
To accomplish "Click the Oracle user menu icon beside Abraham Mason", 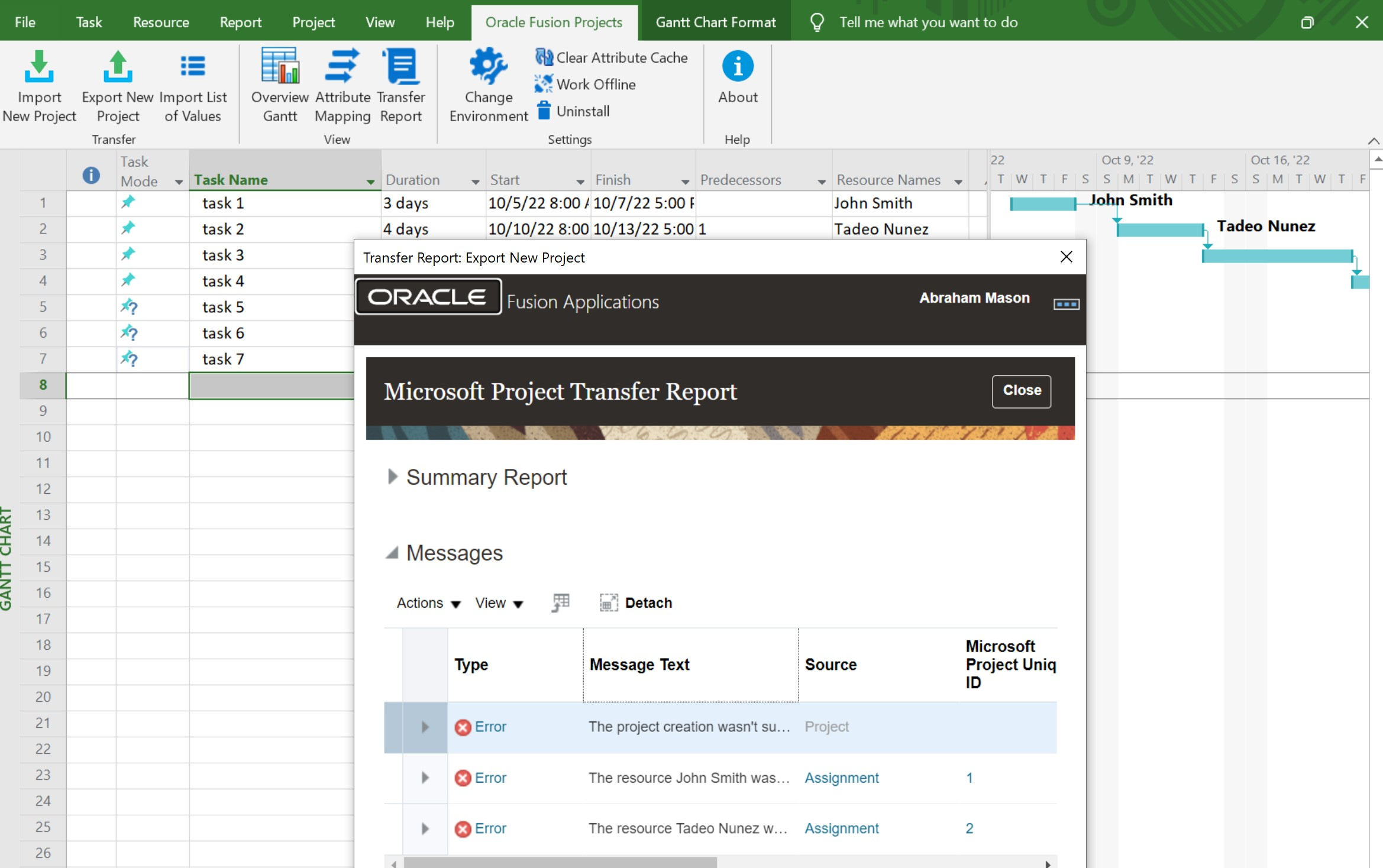I will pos(1066,304).
